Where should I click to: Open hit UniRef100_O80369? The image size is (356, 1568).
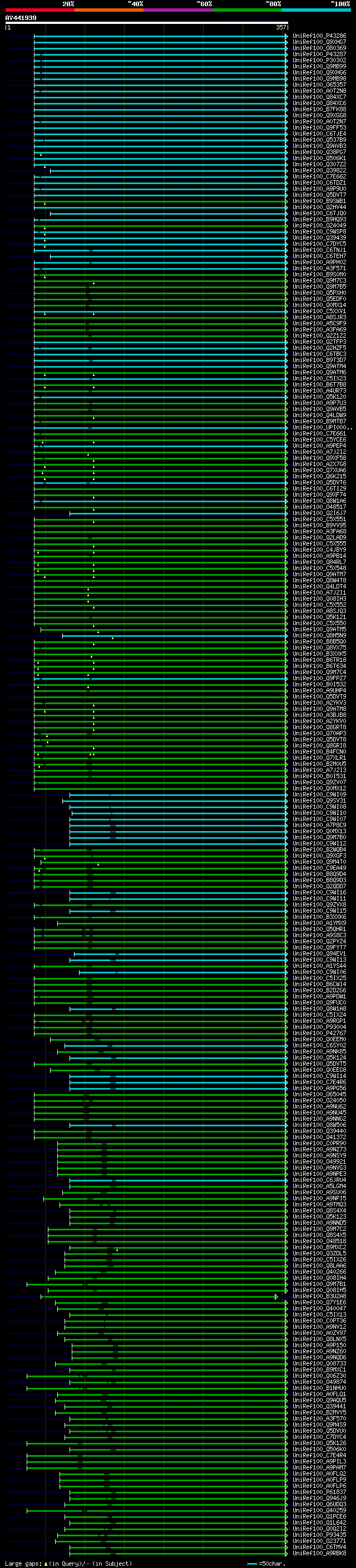point(319,48)
